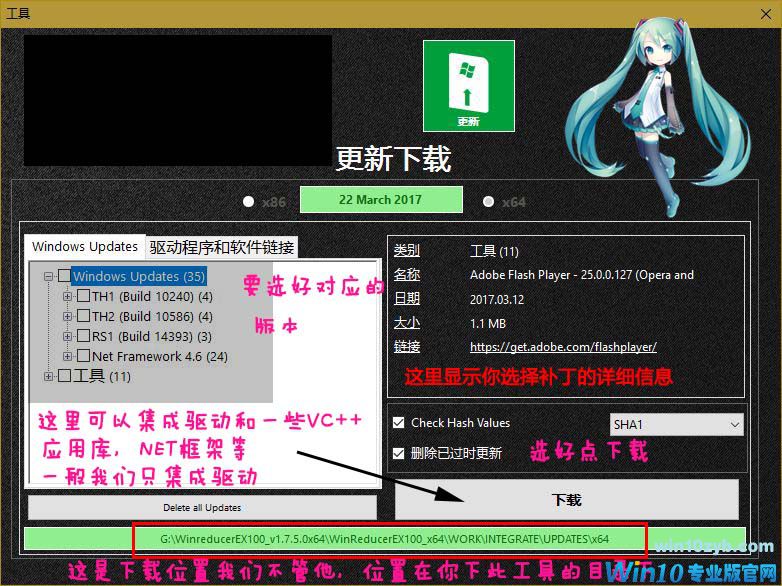
Task: Open the 驱动程序和软件链接 tab
Action: pyautogui.click(x=221, y=247)
